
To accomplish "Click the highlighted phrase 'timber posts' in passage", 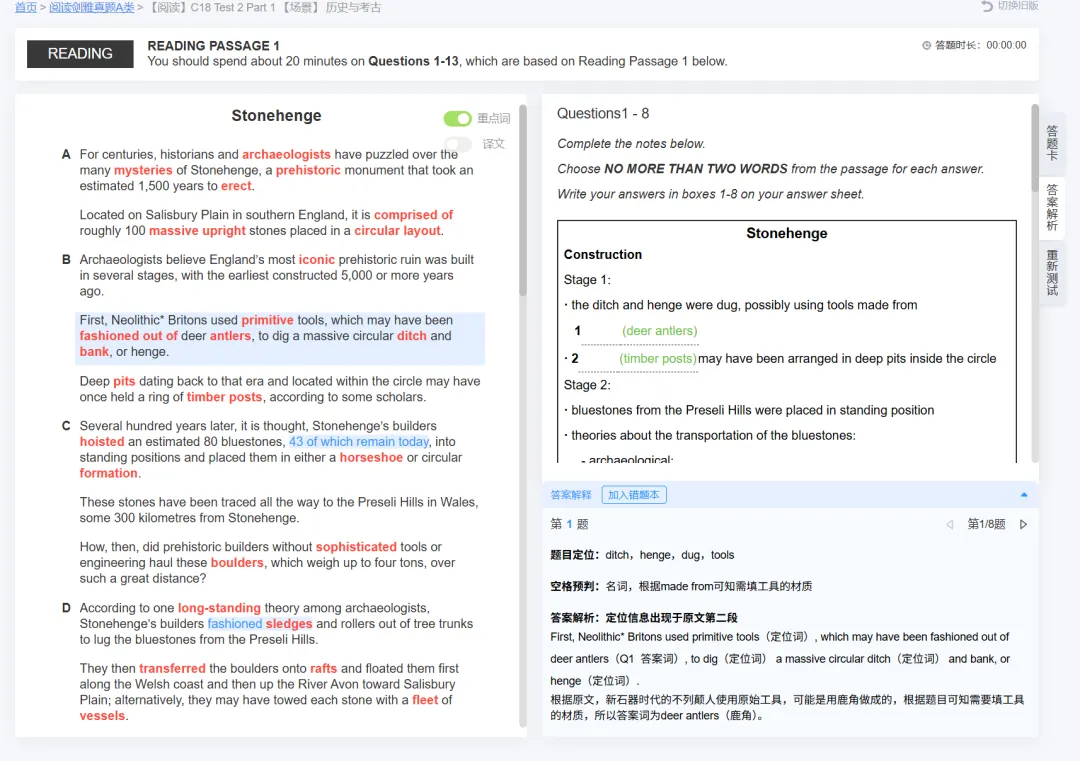I will (225, 397).
